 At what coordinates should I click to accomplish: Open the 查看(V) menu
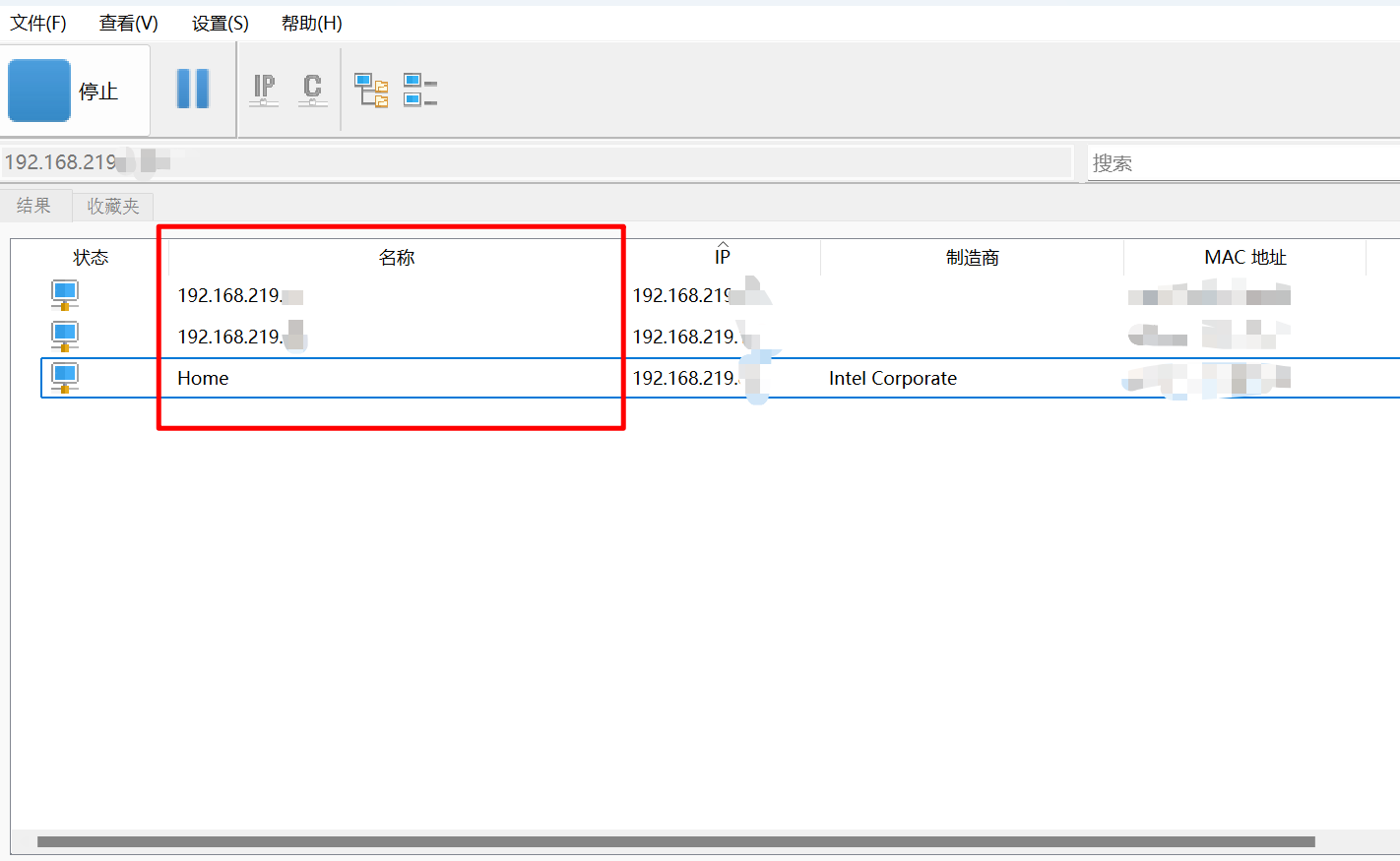(x=128, y=23)
